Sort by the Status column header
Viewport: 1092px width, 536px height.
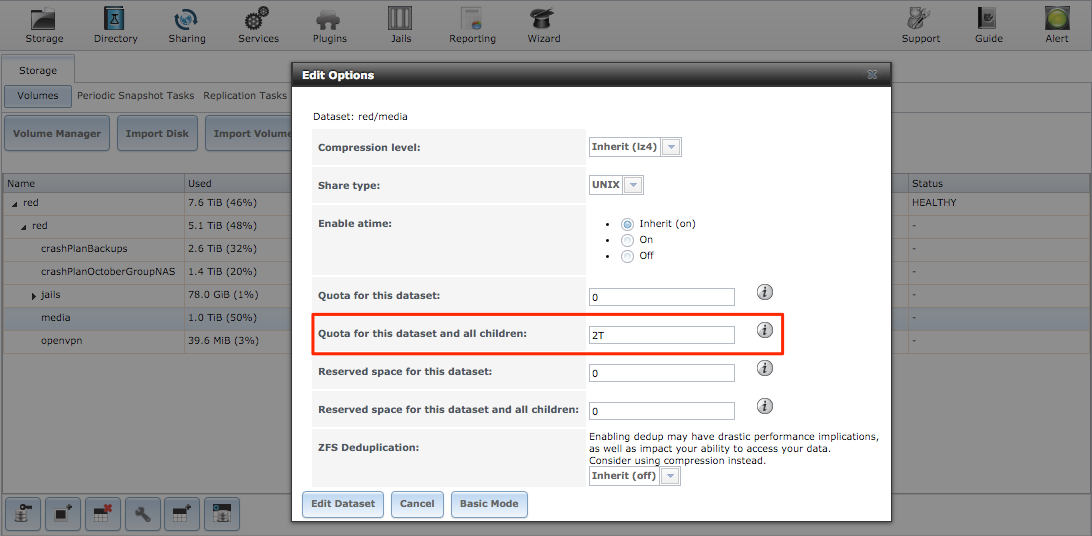999,184
